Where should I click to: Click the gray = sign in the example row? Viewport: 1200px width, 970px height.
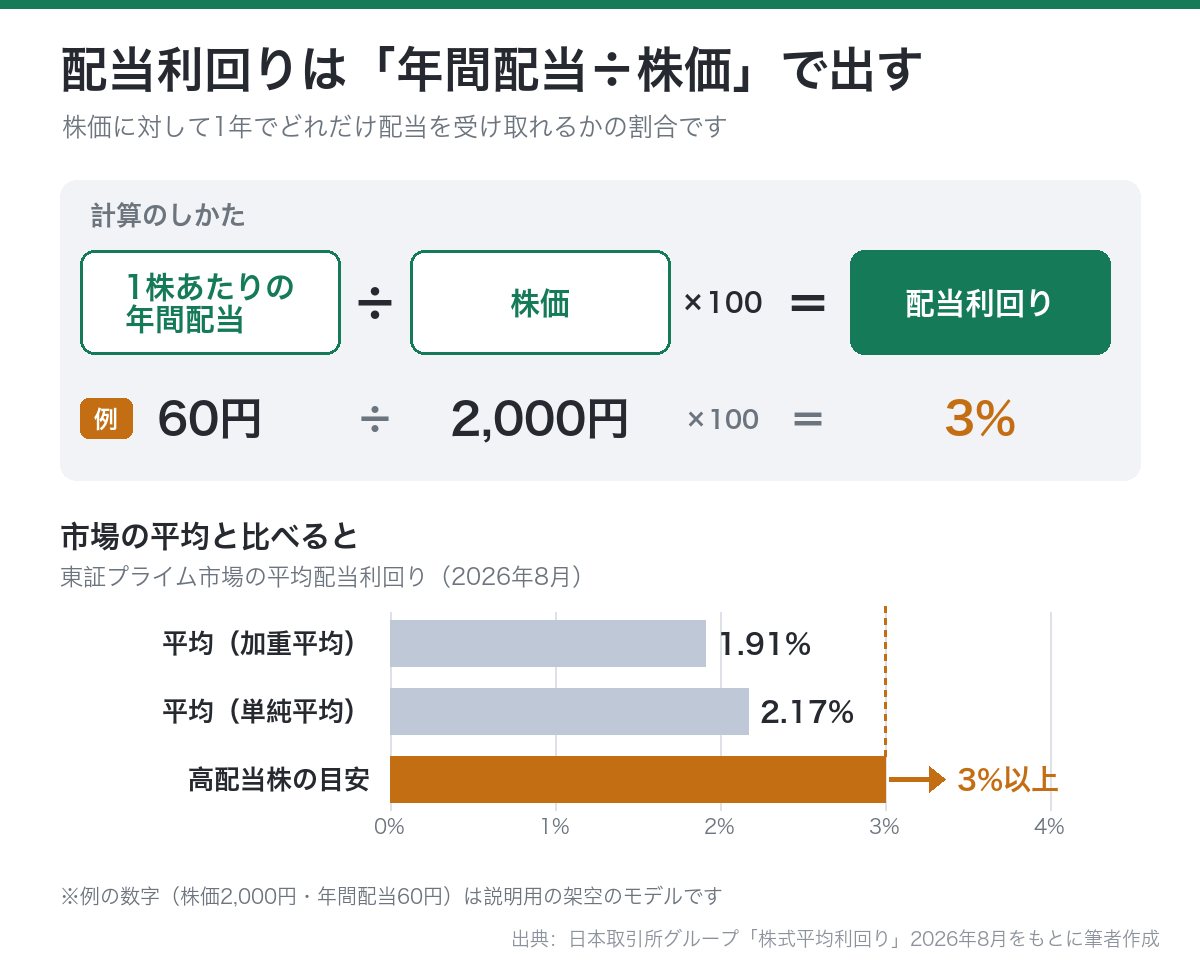click(x=808, y=420)
